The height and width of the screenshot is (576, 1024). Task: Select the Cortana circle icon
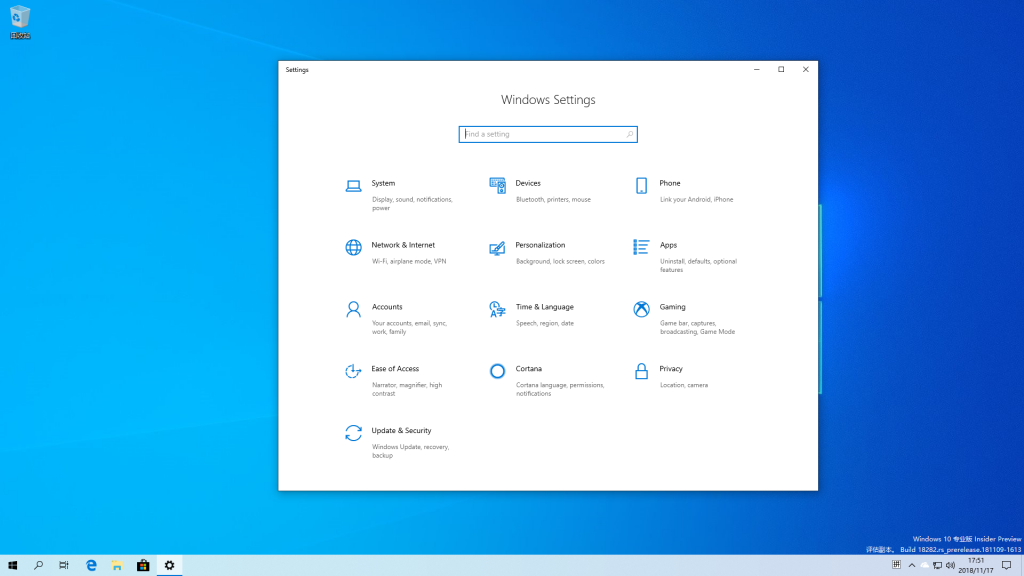click(497, 371)
